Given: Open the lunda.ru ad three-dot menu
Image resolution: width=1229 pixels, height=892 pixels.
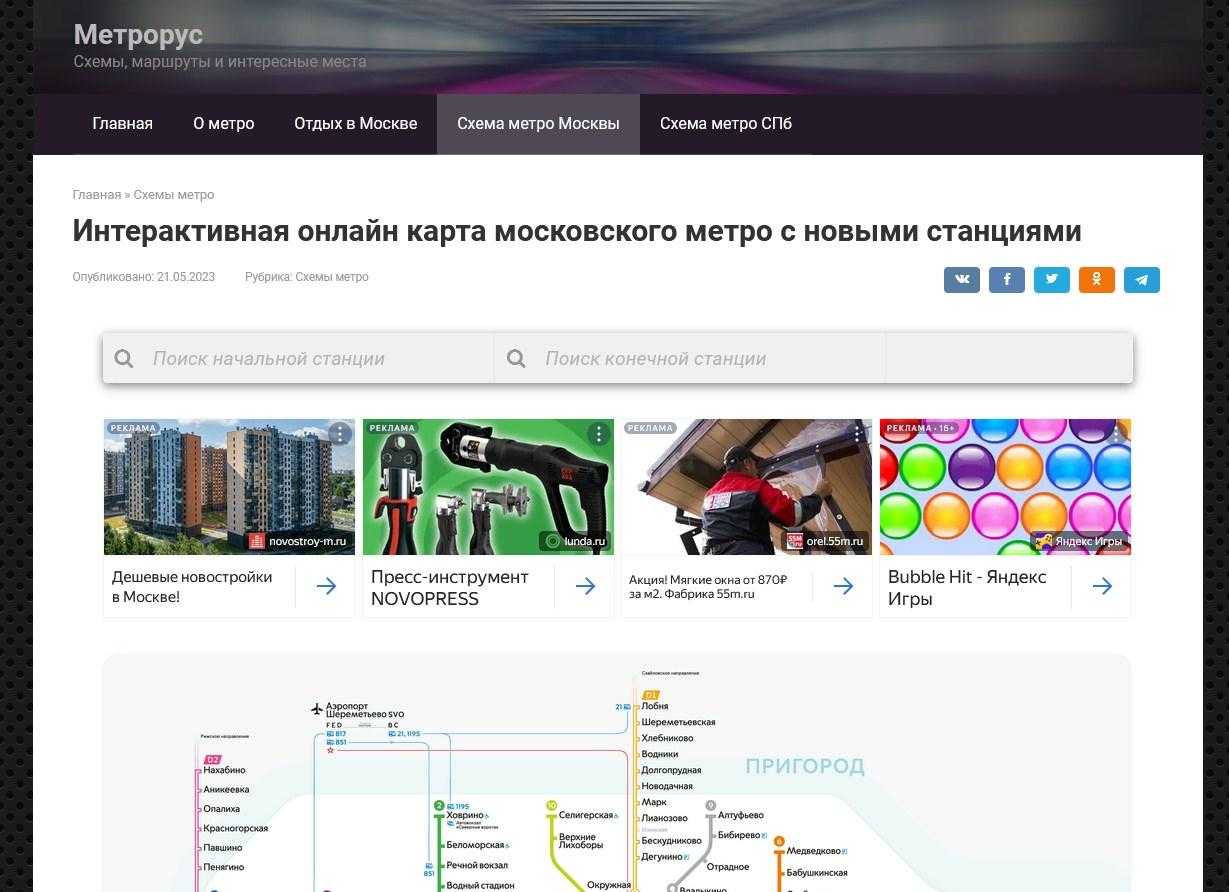Looking at the screenshot, I should pyautogui.click(x=598, y=434).
